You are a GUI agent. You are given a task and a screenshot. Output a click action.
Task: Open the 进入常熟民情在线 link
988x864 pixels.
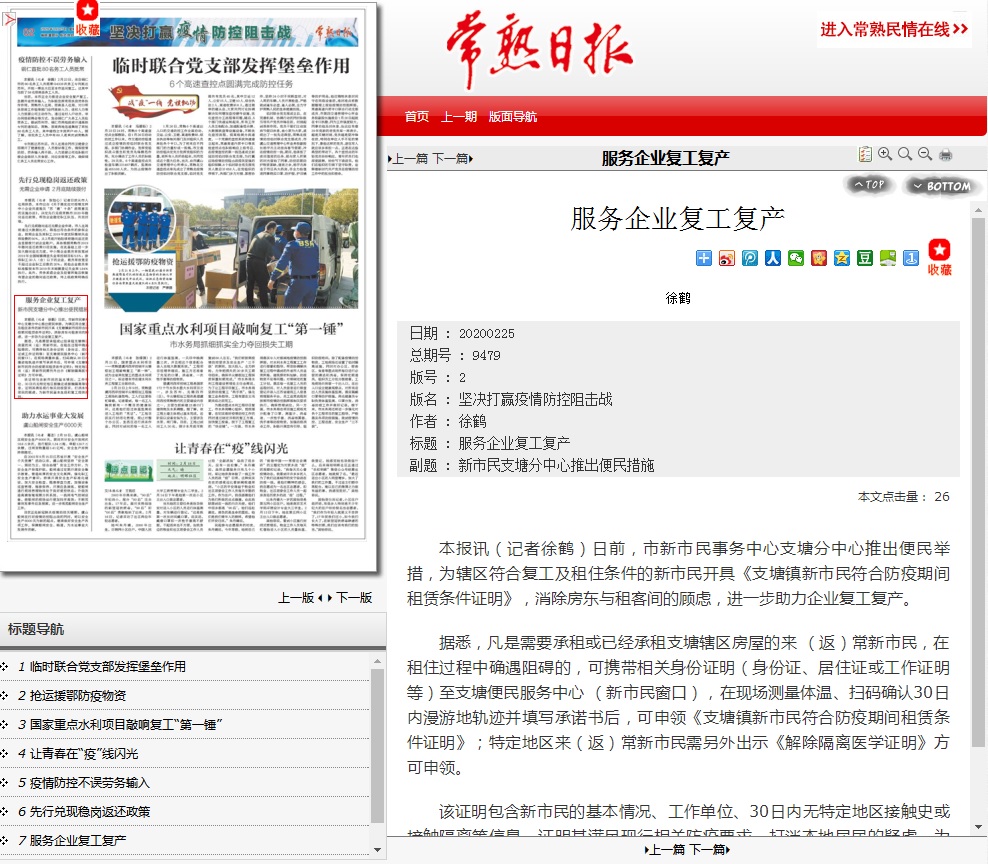click(893, 29)
